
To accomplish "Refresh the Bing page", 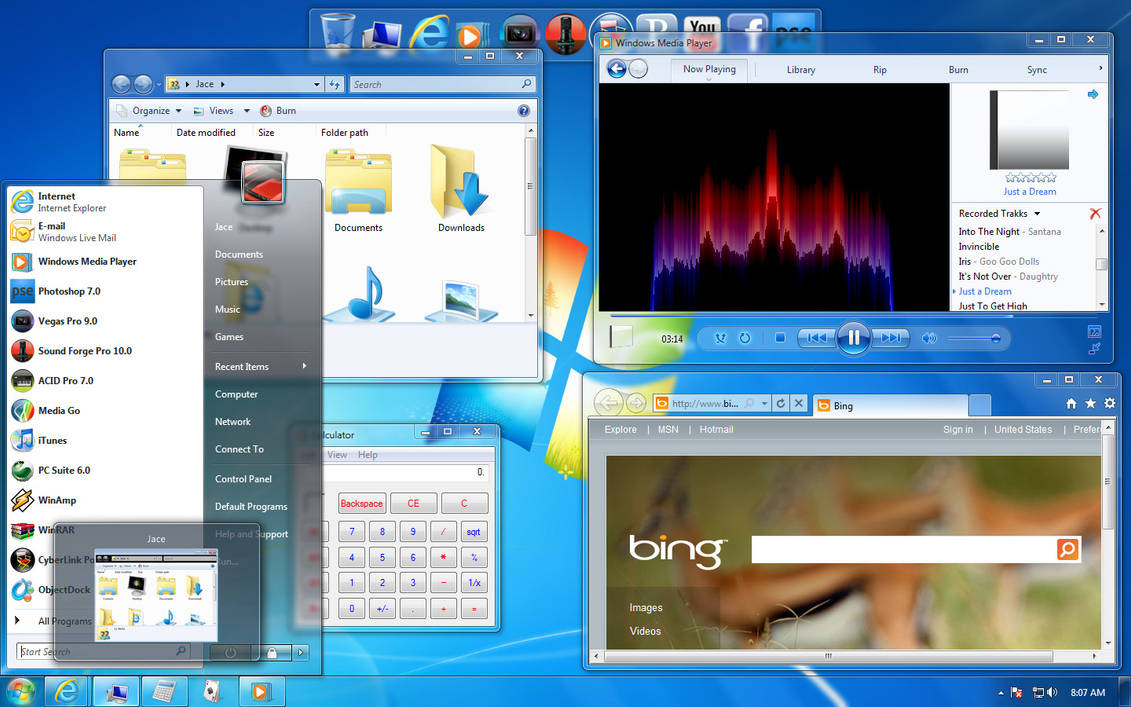I will pyautogui.click(x=779, y=403).
